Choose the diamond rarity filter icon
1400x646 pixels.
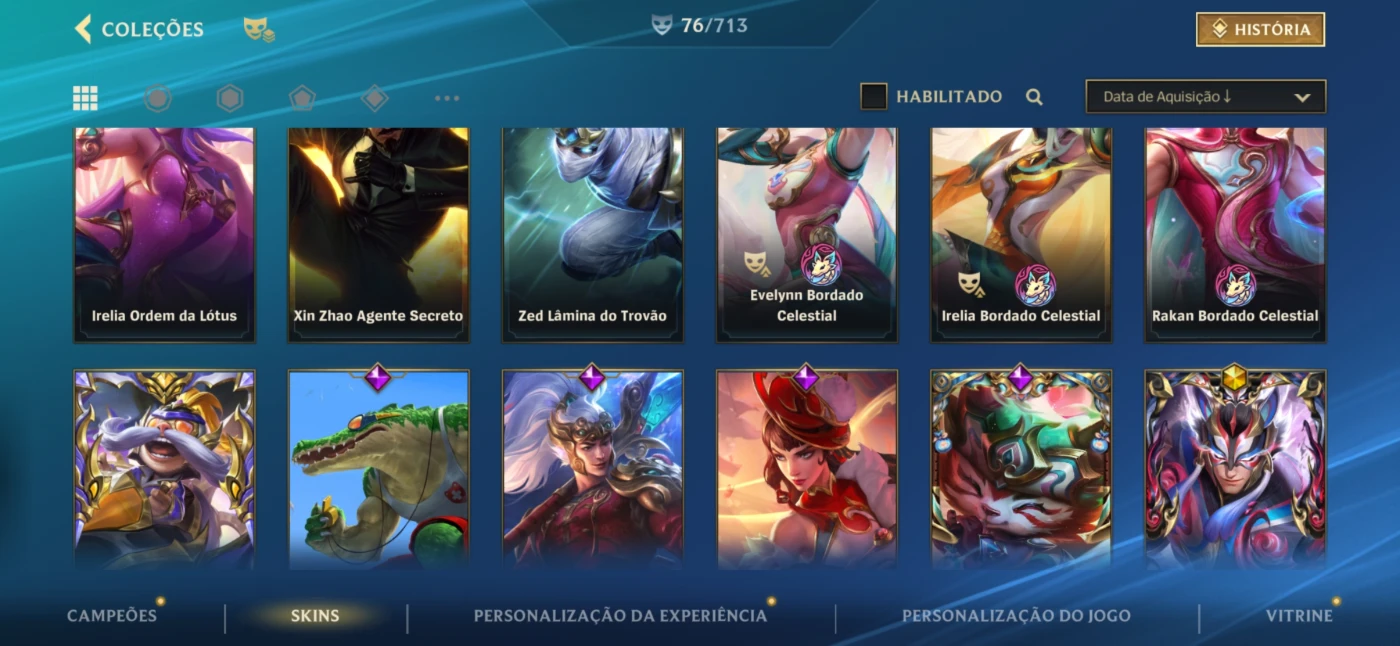[x=374, y=98]
